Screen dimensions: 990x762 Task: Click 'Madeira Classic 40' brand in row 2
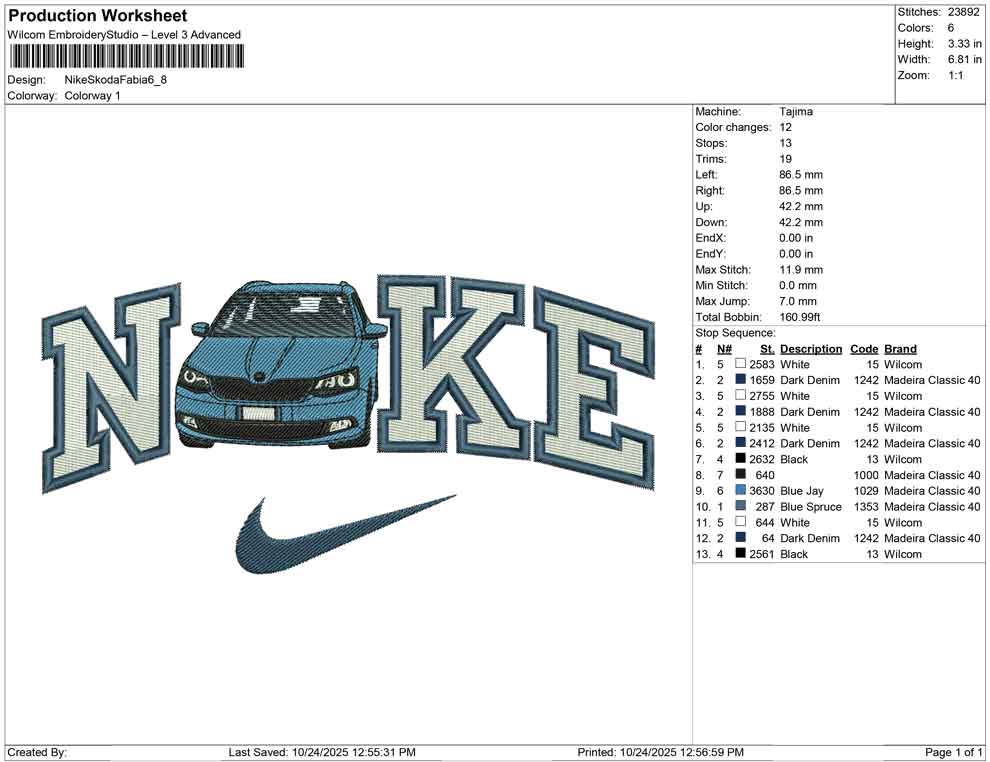tap(932, 380)
